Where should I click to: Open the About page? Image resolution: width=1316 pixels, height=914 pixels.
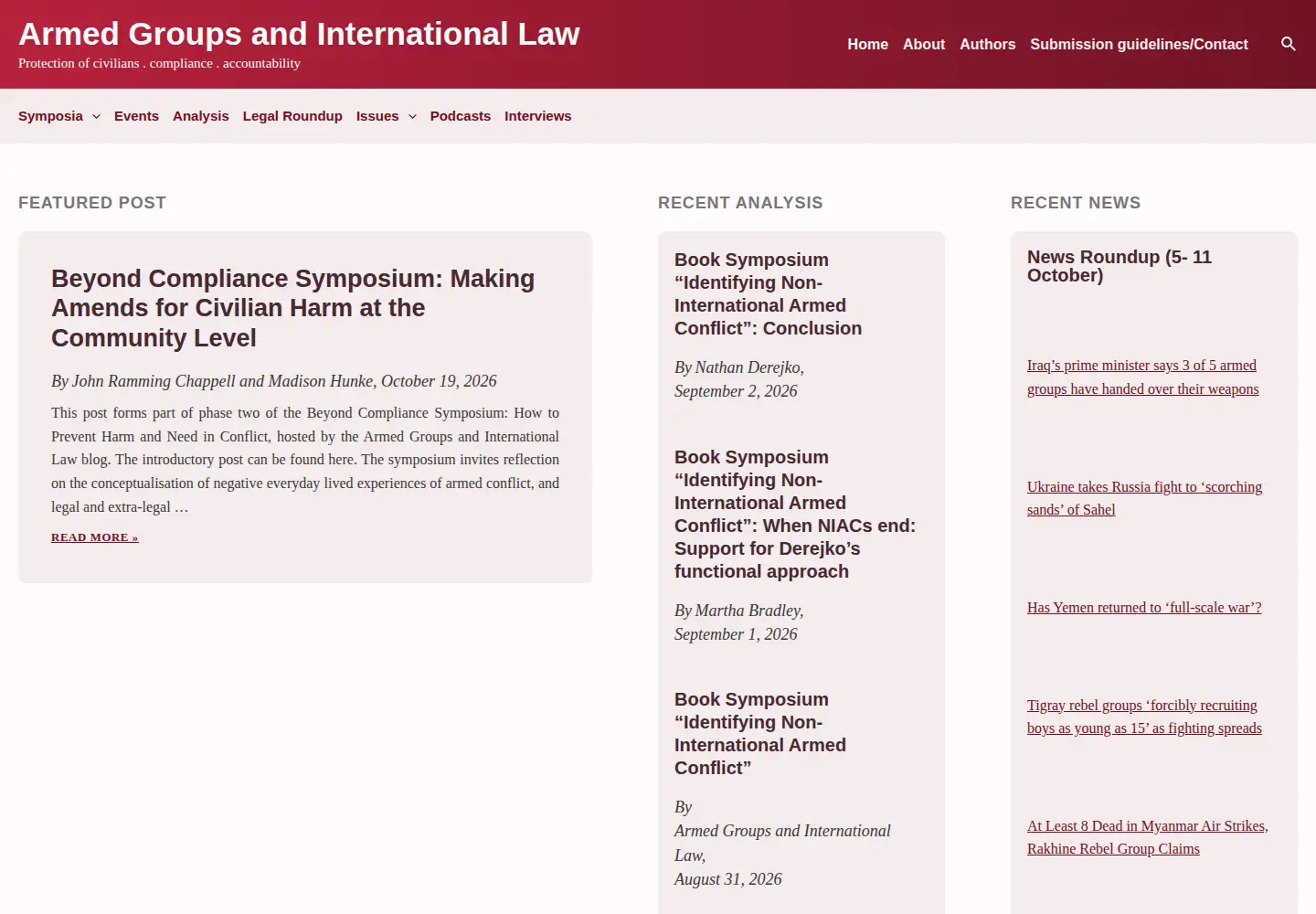point(924,44)
